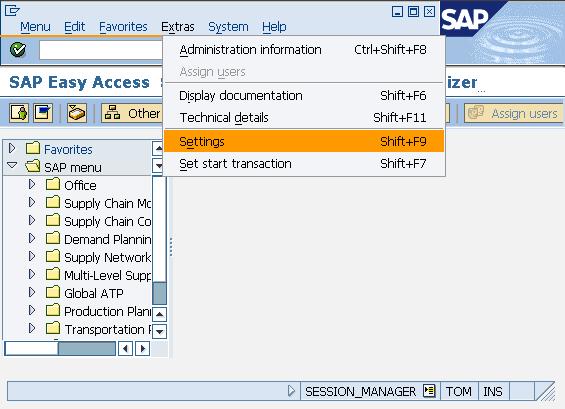
Task: Open the Menu menu
Action: (35, 27)
